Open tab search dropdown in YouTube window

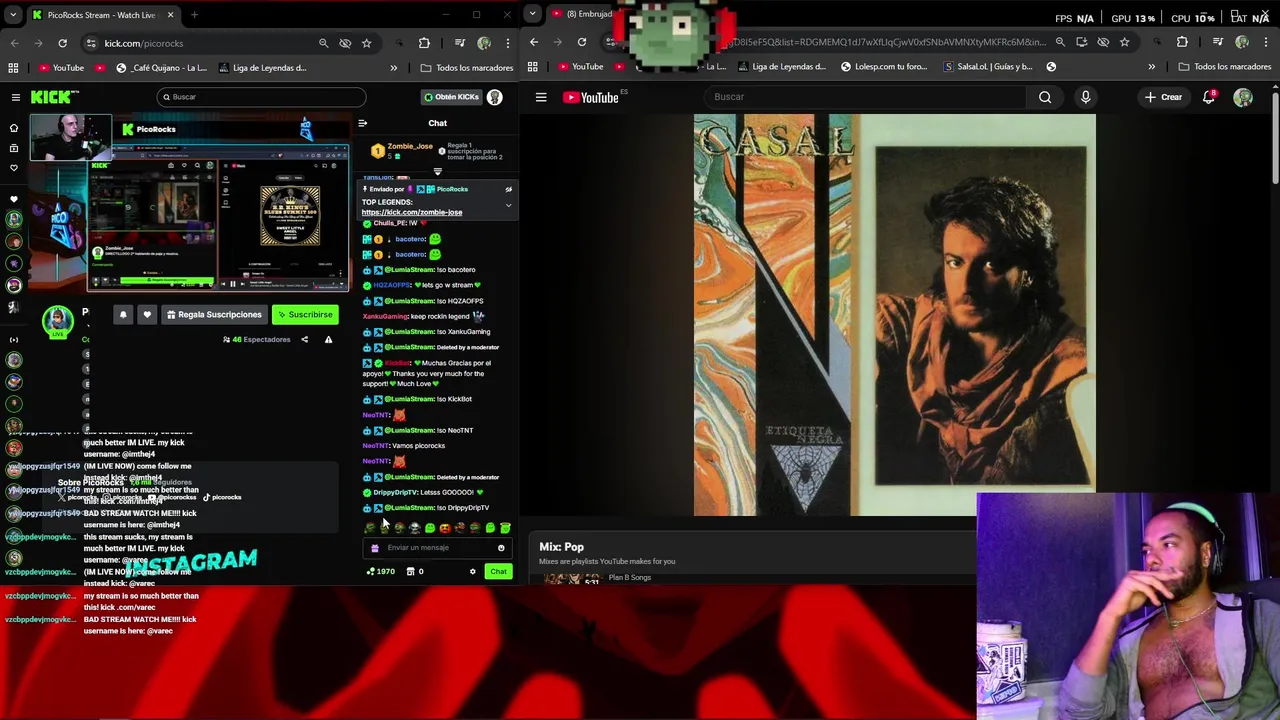pos(532,14)
